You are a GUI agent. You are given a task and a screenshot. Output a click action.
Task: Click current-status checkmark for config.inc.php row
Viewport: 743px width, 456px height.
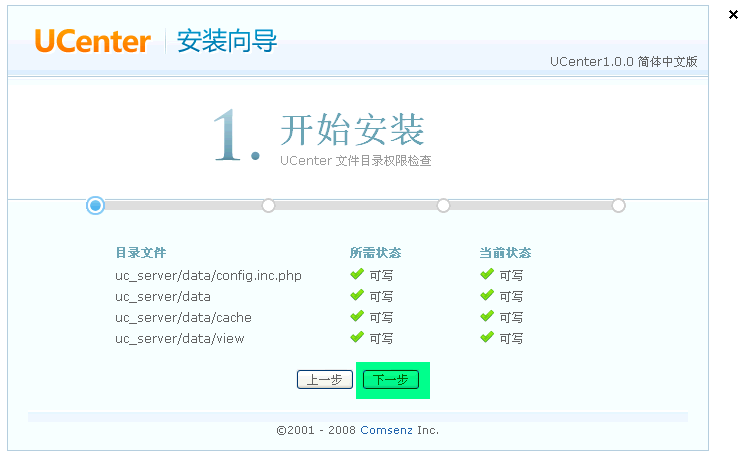point(487,274)
